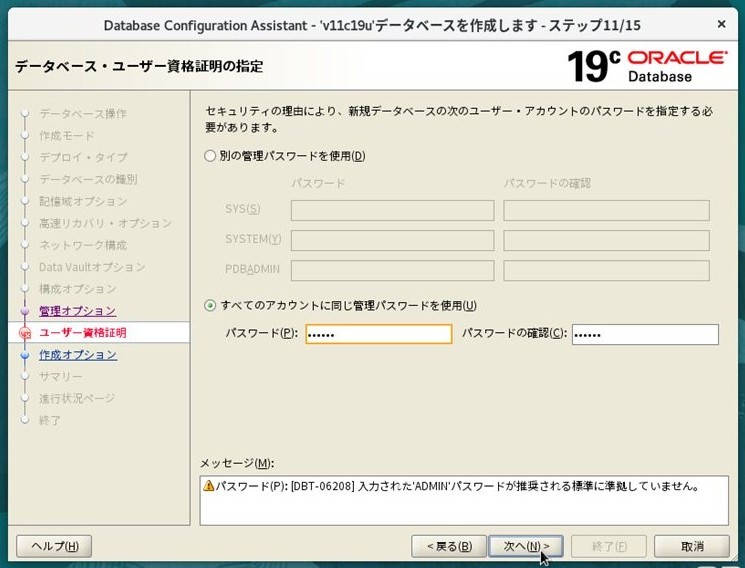The width and height of the screenshot is (745, 568).
Task: Click the 管理オプション step bullet marker
Action: [x=25, y=311]
